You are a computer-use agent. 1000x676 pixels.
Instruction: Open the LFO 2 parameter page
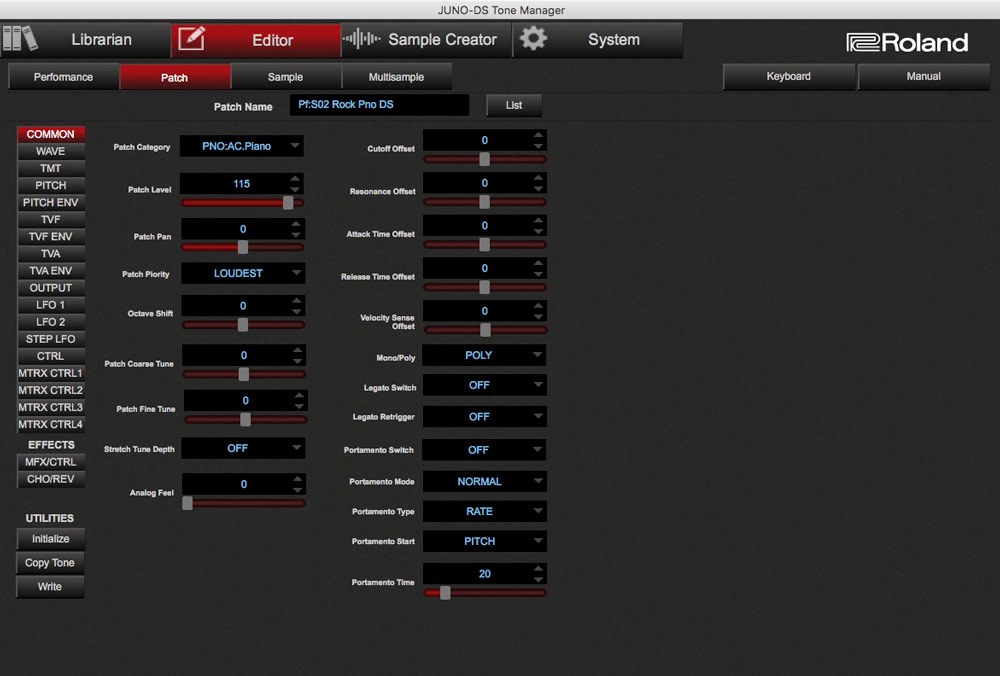click(x=50, y=322)
